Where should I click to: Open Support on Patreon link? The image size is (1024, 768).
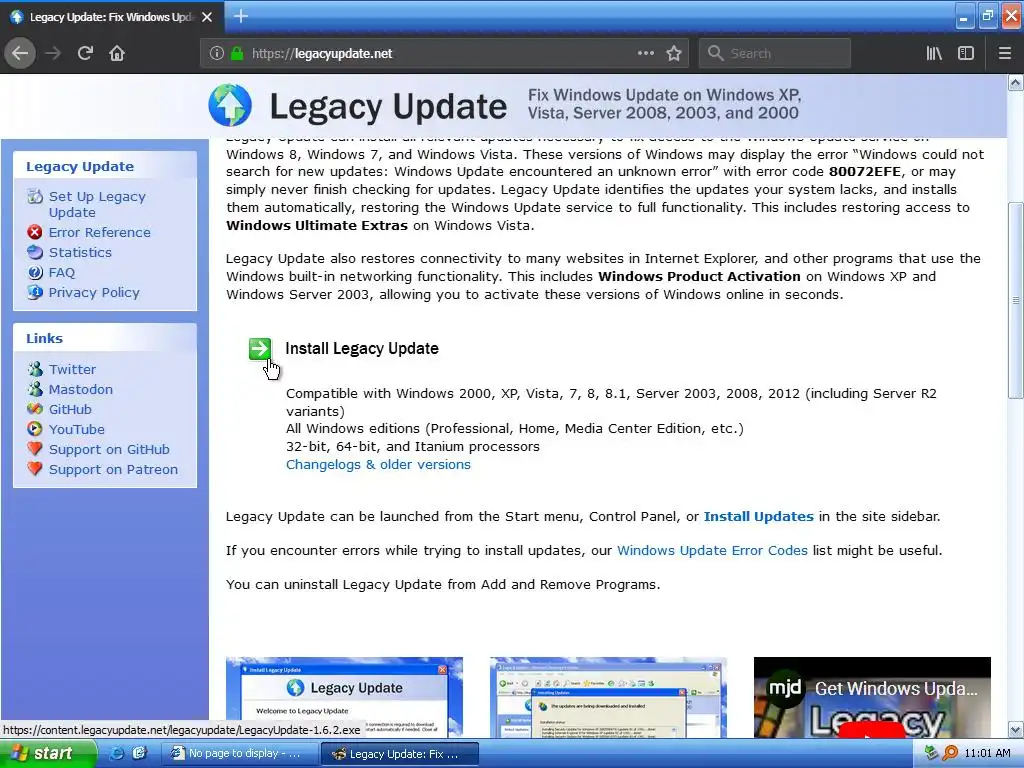[x=113, y=470]
